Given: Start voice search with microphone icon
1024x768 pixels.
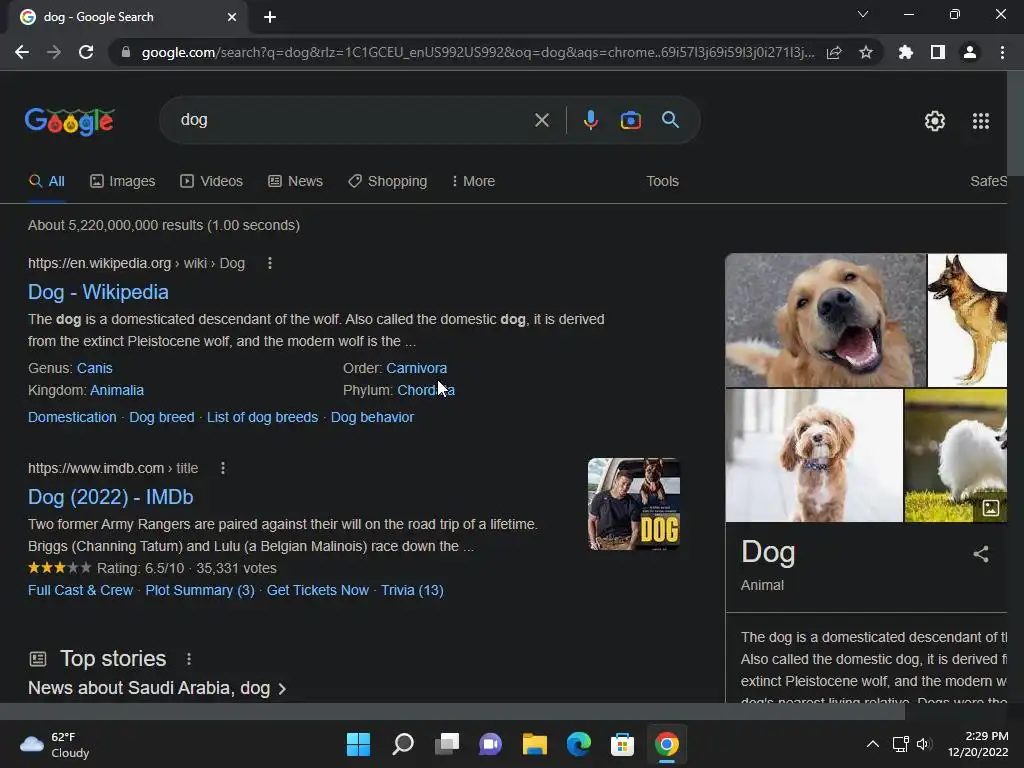Looking at the screenshot, I should pos(590,120).
